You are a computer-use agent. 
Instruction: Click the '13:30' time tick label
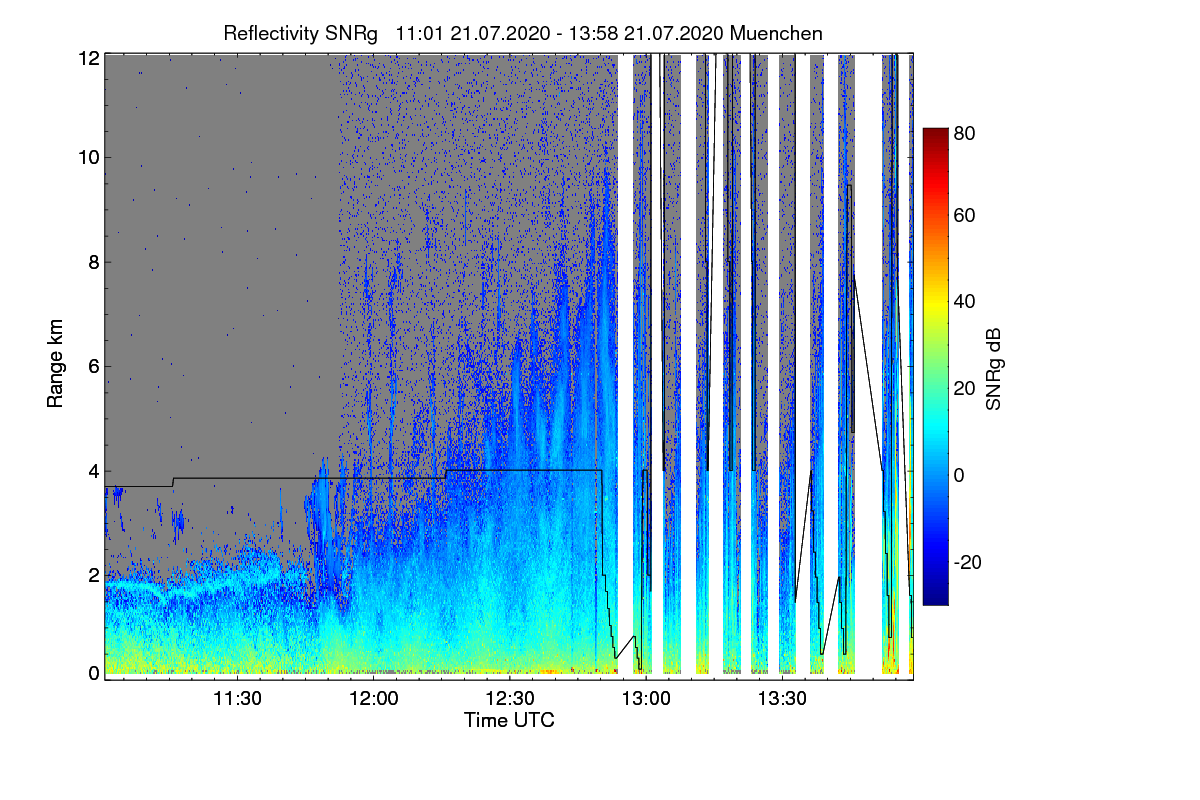click(781, 699)
